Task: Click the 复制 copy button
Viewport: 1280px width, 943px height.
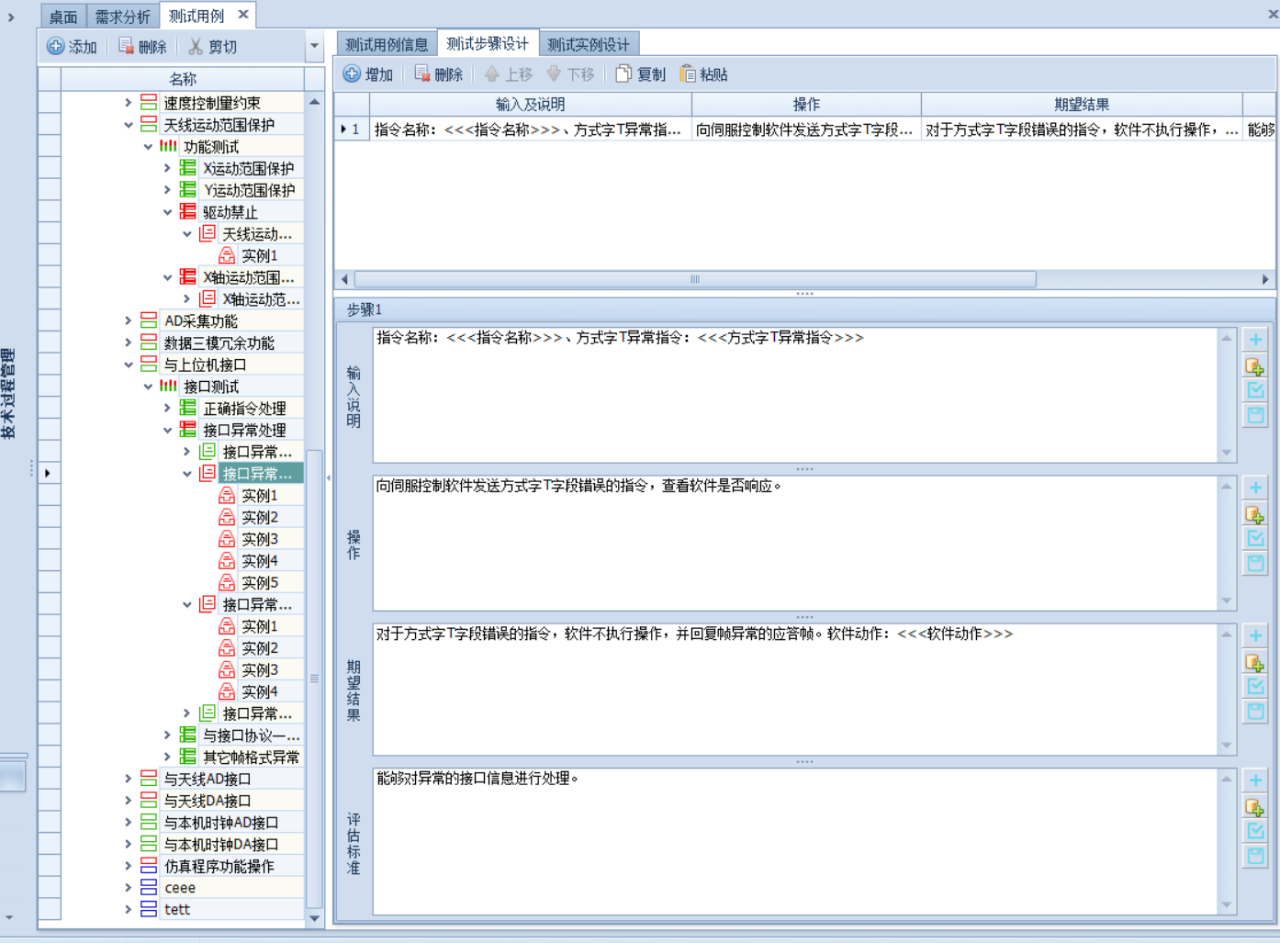Action: [640, 74]
